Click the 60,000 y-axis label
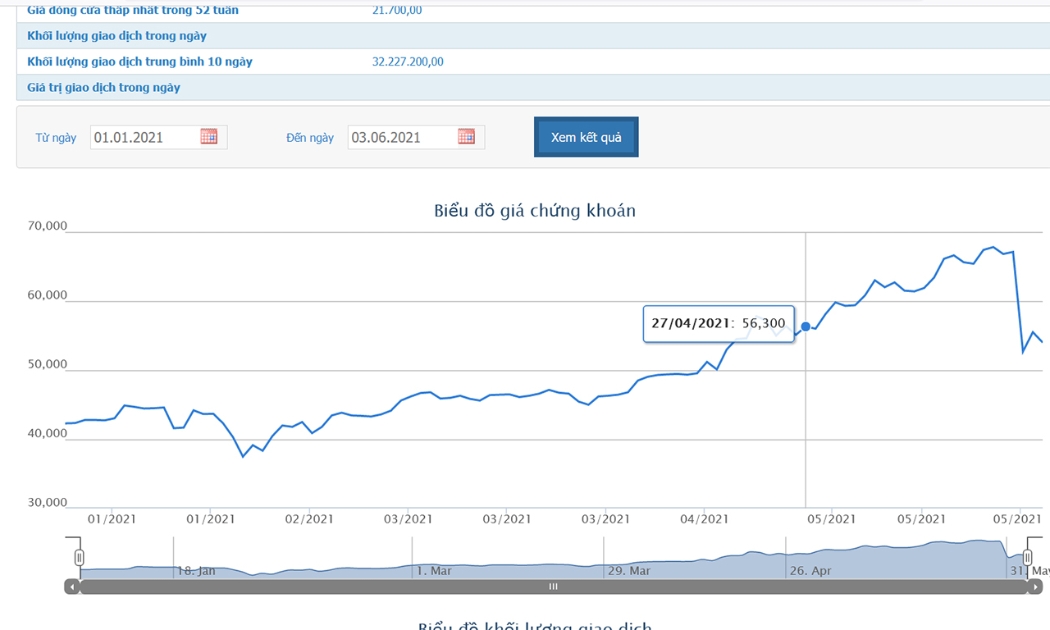Screen dimensions: 1050x630 [x=47, y=295]
